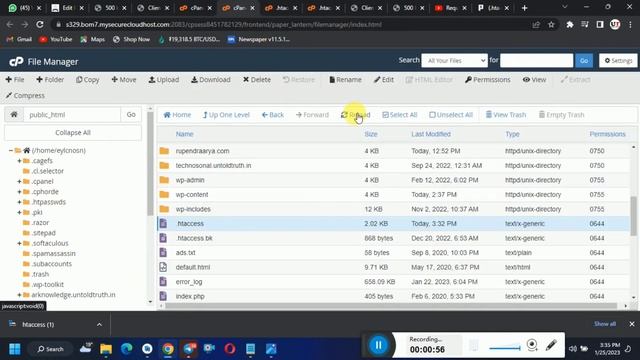Open File Manager Settings
Screen dimensions: 640x360
pyautogui.click(x=618, y=61)
